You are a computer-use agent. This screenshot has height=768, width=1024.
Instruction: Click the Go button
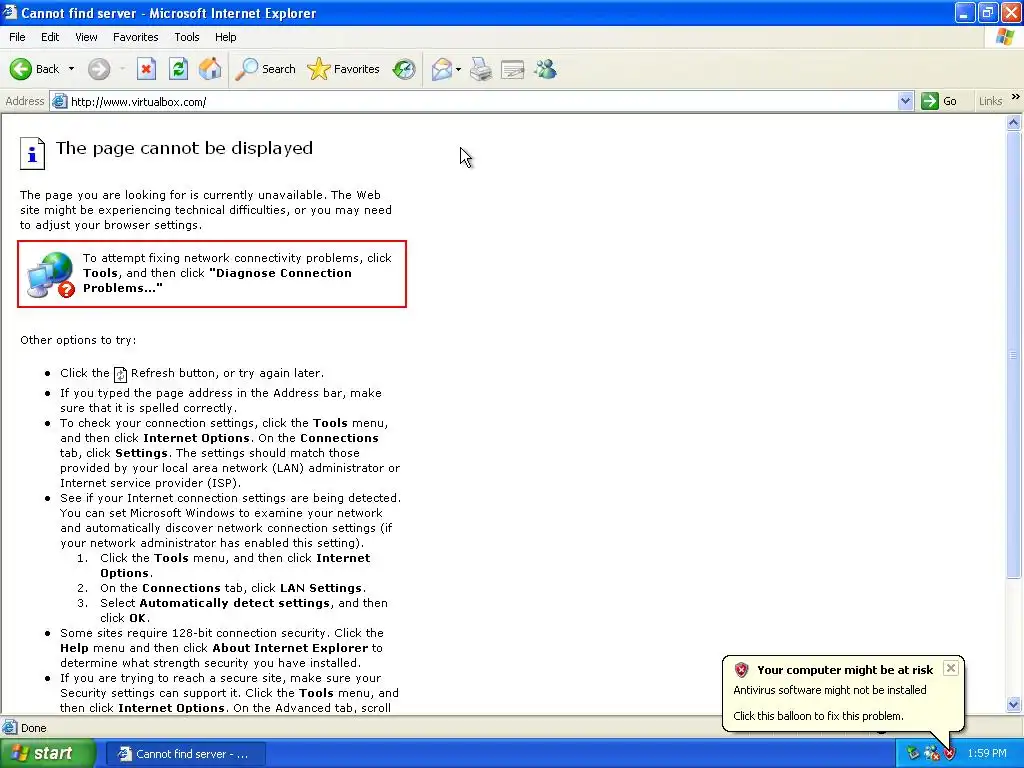point(939,101)
